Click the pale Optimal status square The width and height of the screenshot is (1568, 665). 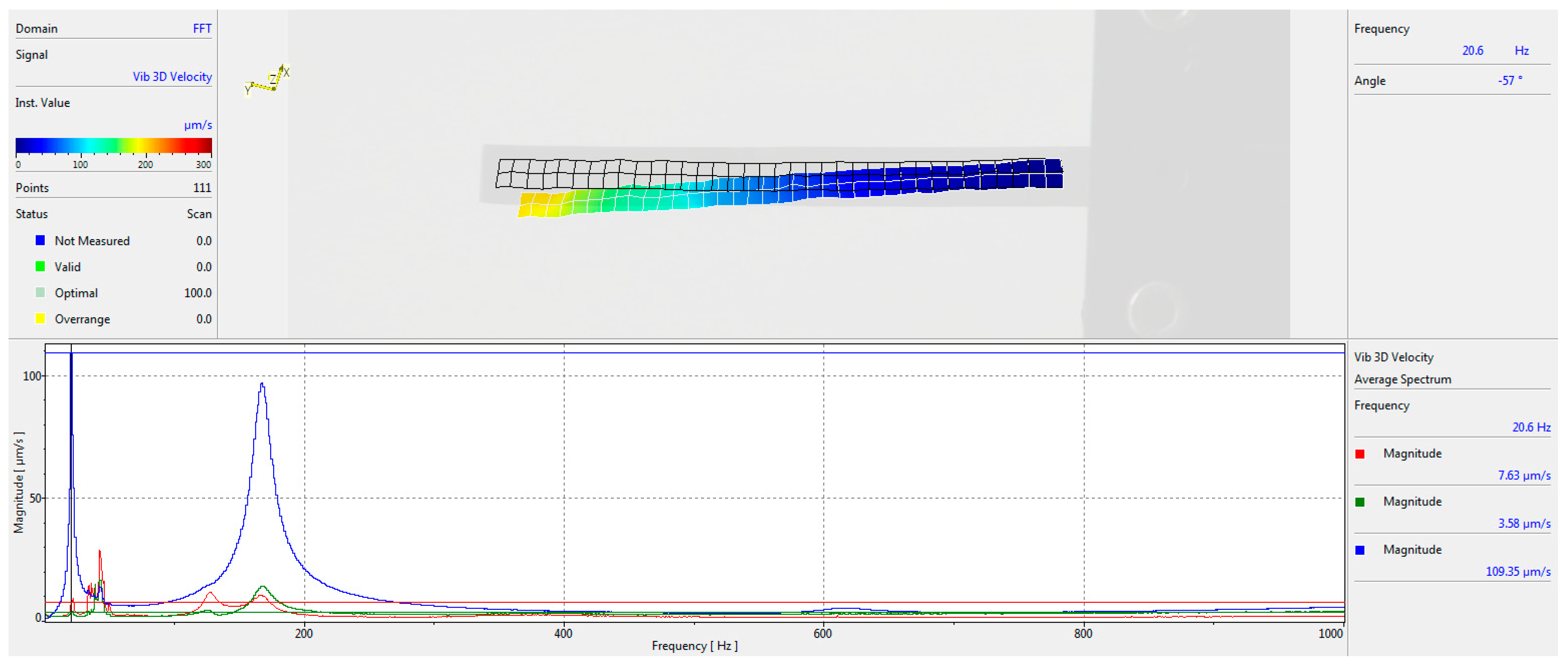point(40,293)
